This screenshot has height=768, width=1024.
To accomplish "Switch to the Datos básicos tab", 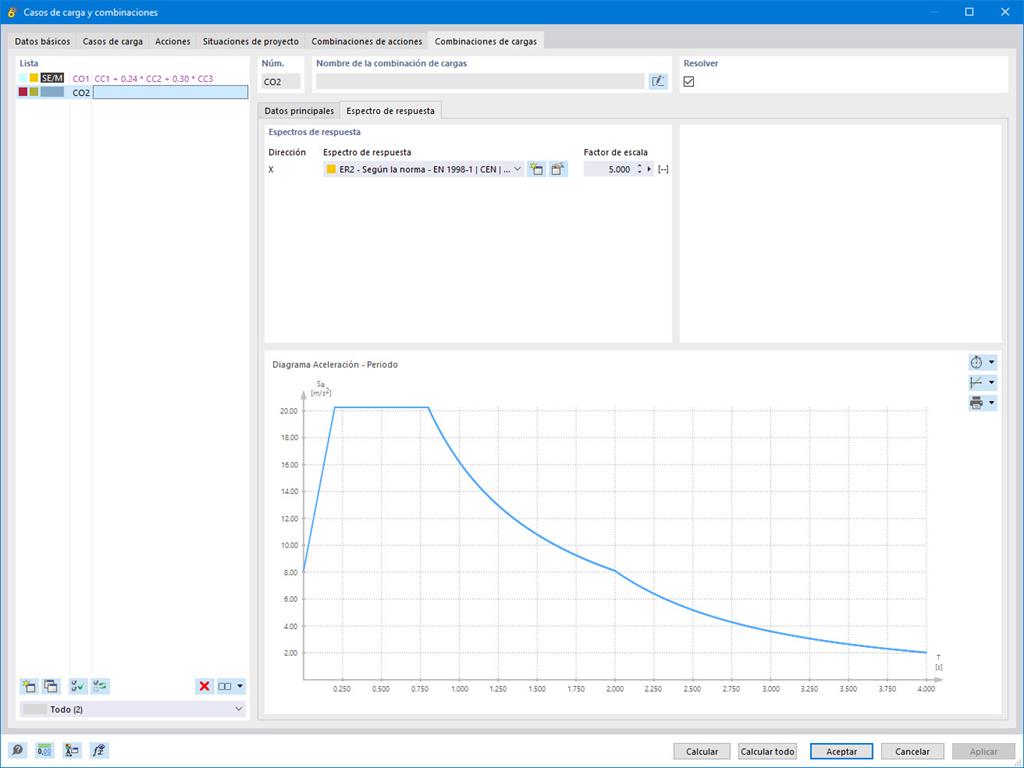I will (x=42, y=41).
